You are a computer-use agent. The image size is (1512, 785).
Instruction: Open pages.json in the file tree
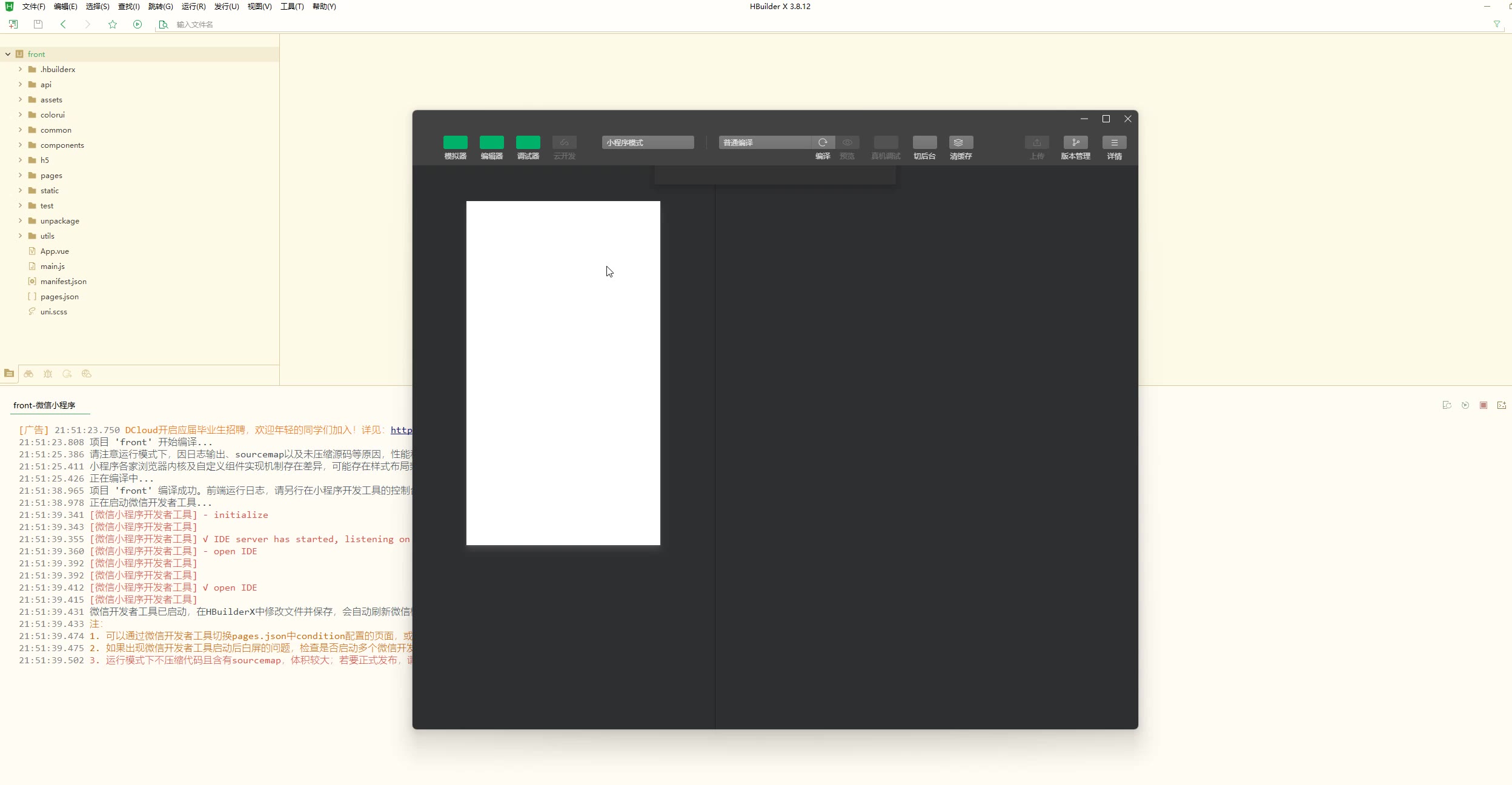pyautogui.click(x=59, y=296)
